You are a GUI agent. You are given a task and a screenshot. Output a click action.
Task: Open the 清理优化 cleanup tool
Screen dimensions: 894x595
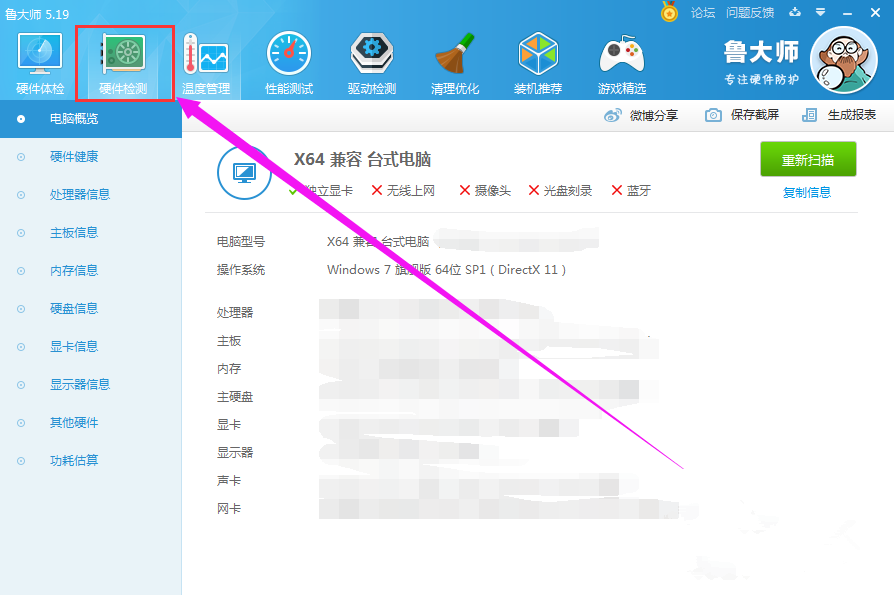(x=454, y=60)
